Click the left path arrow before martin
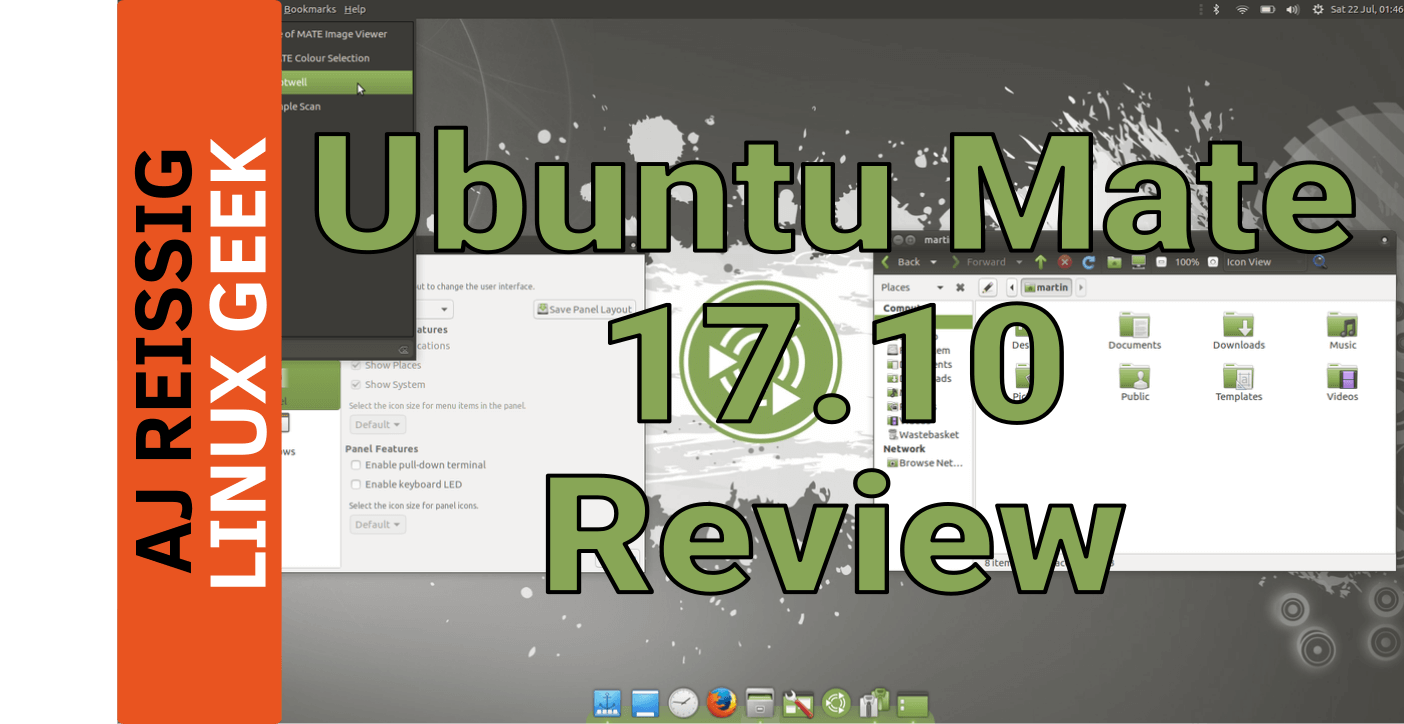The height and width of the screenshot is (724, 1404). (1011, 287)
